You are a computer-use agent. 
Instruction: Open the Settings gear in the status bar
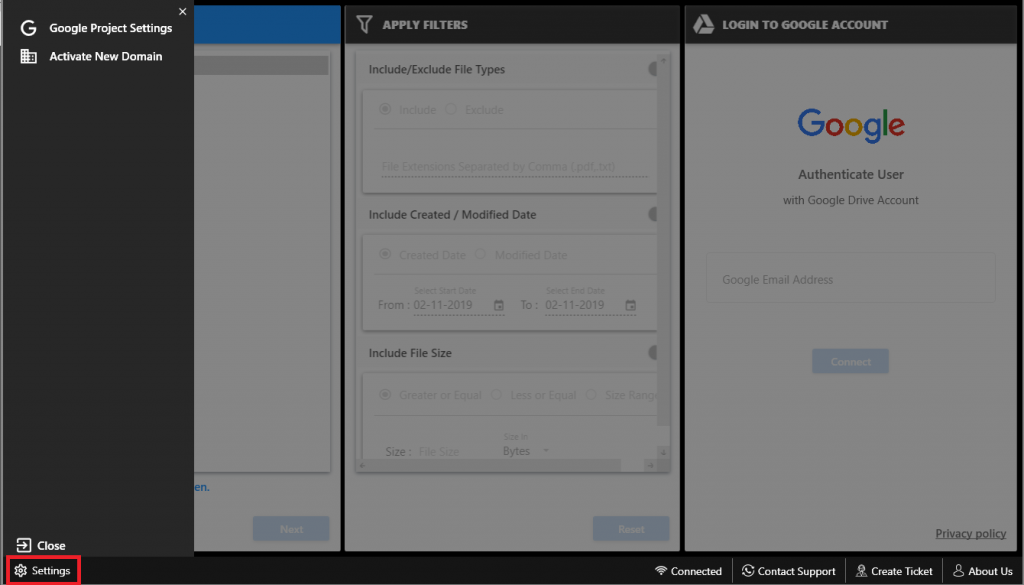[42, 571]
